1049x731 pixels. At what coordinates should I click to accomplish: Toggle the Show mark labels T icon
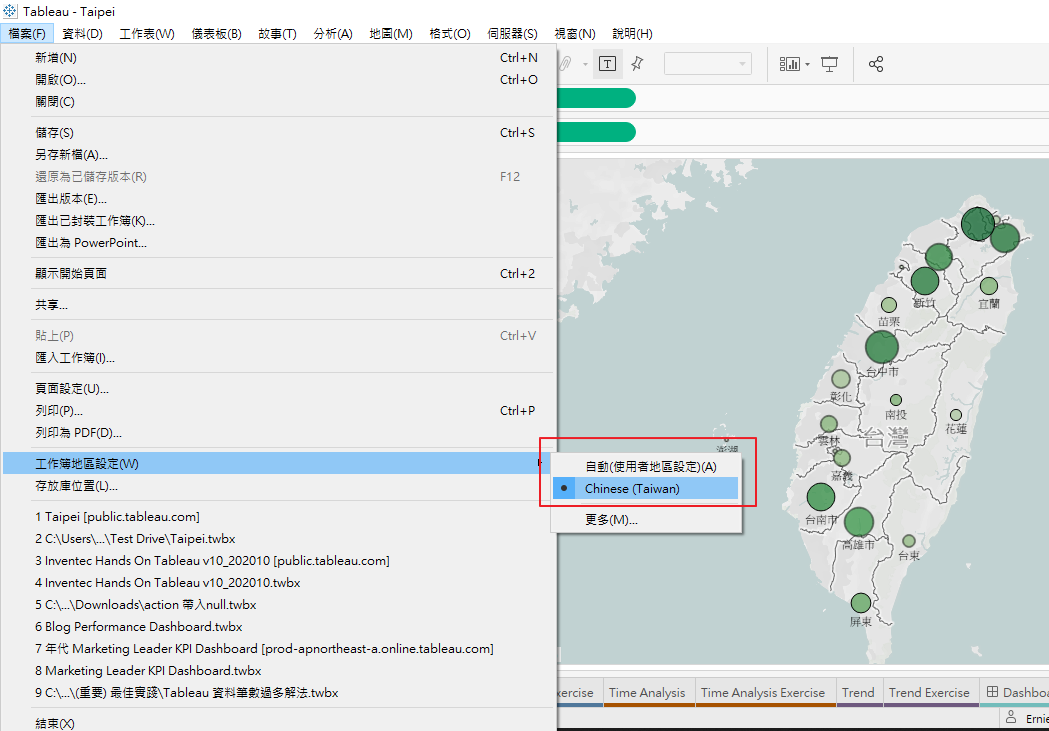[607, 64]
